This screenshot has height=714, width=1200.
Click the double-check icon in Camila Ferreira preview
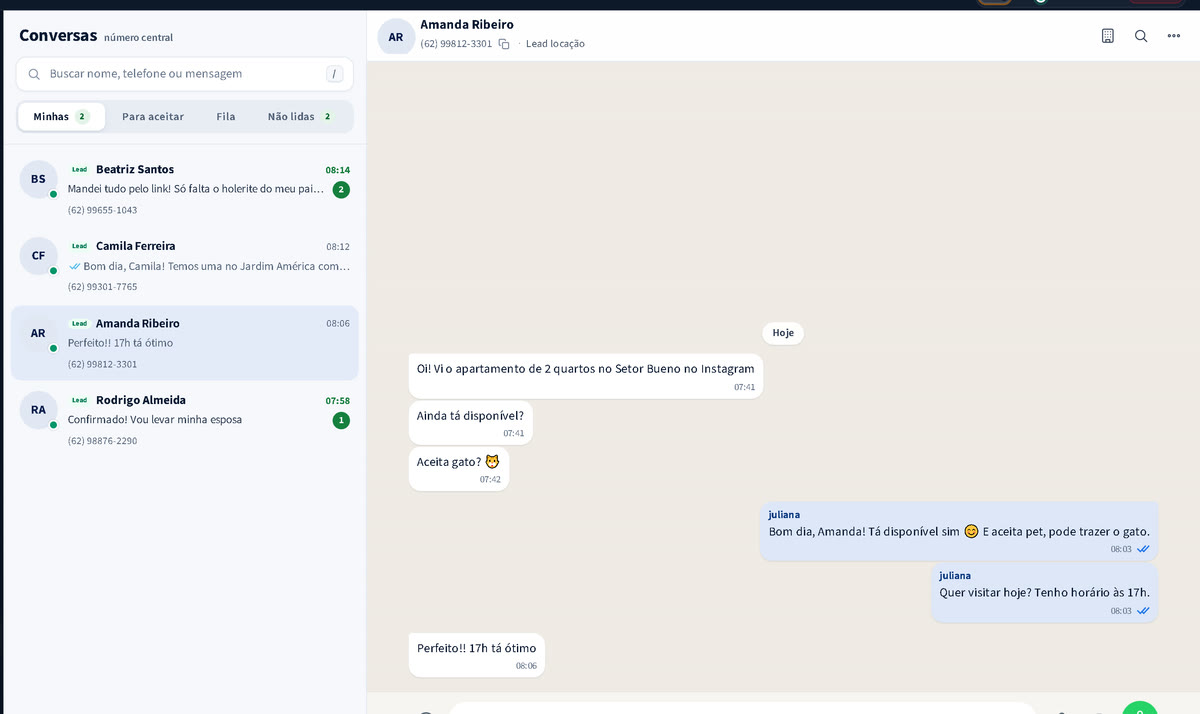75,266
